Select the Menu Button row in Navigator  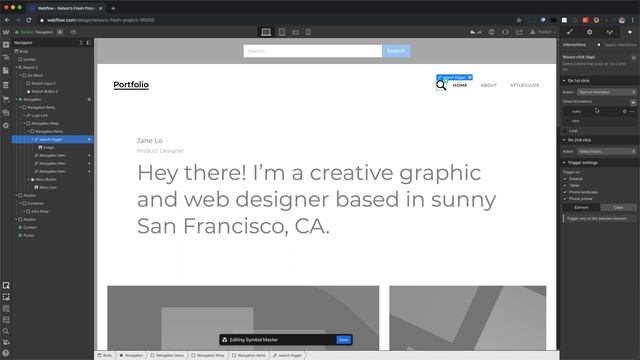click(53, 180)
